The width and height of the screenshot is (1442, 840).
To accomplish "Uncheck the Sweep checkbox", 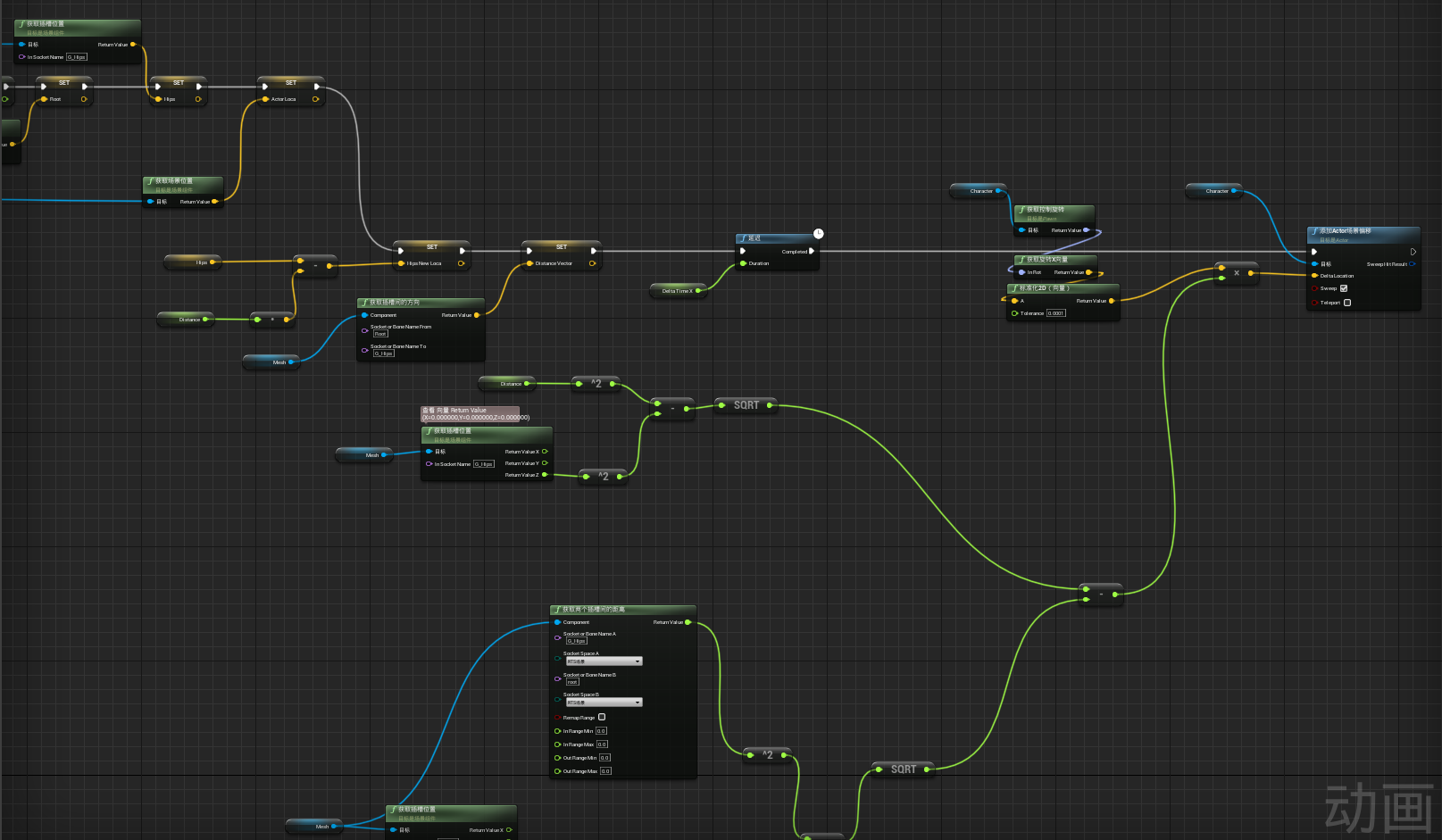I will (1345, 288).
